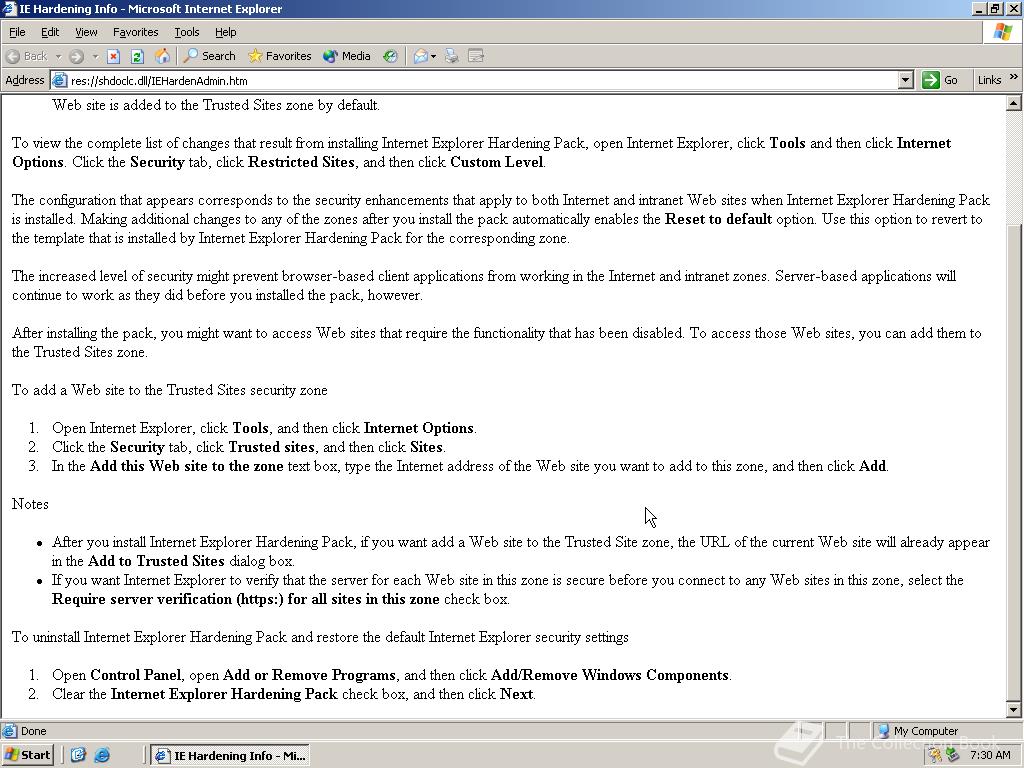Viewport: 1024px width, 768px height.
Task: Click the scrollbar up arrow
Action: (1014, 103)
